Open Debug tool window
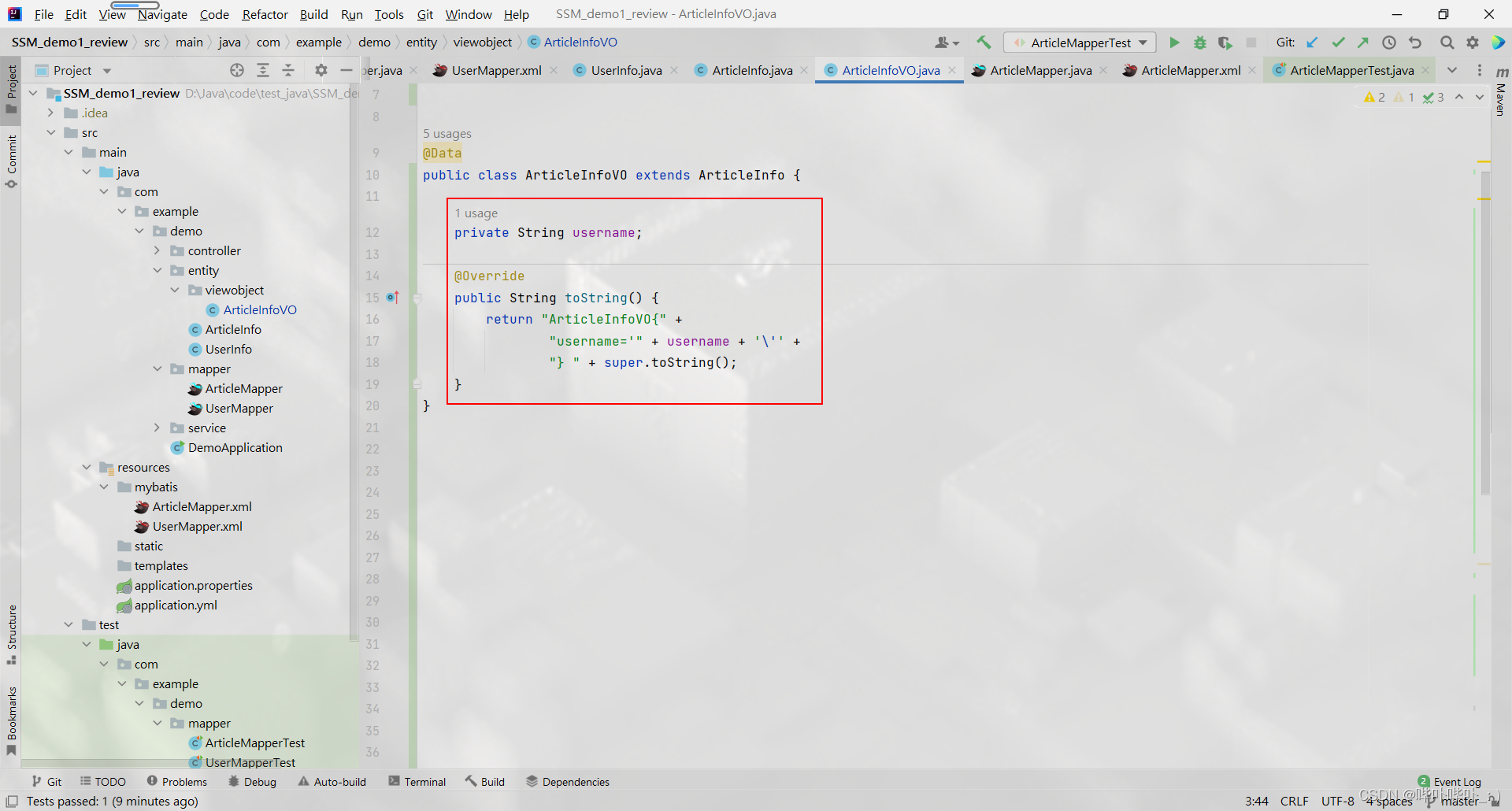The image size is (1512, 811). [x=252, y=782]
